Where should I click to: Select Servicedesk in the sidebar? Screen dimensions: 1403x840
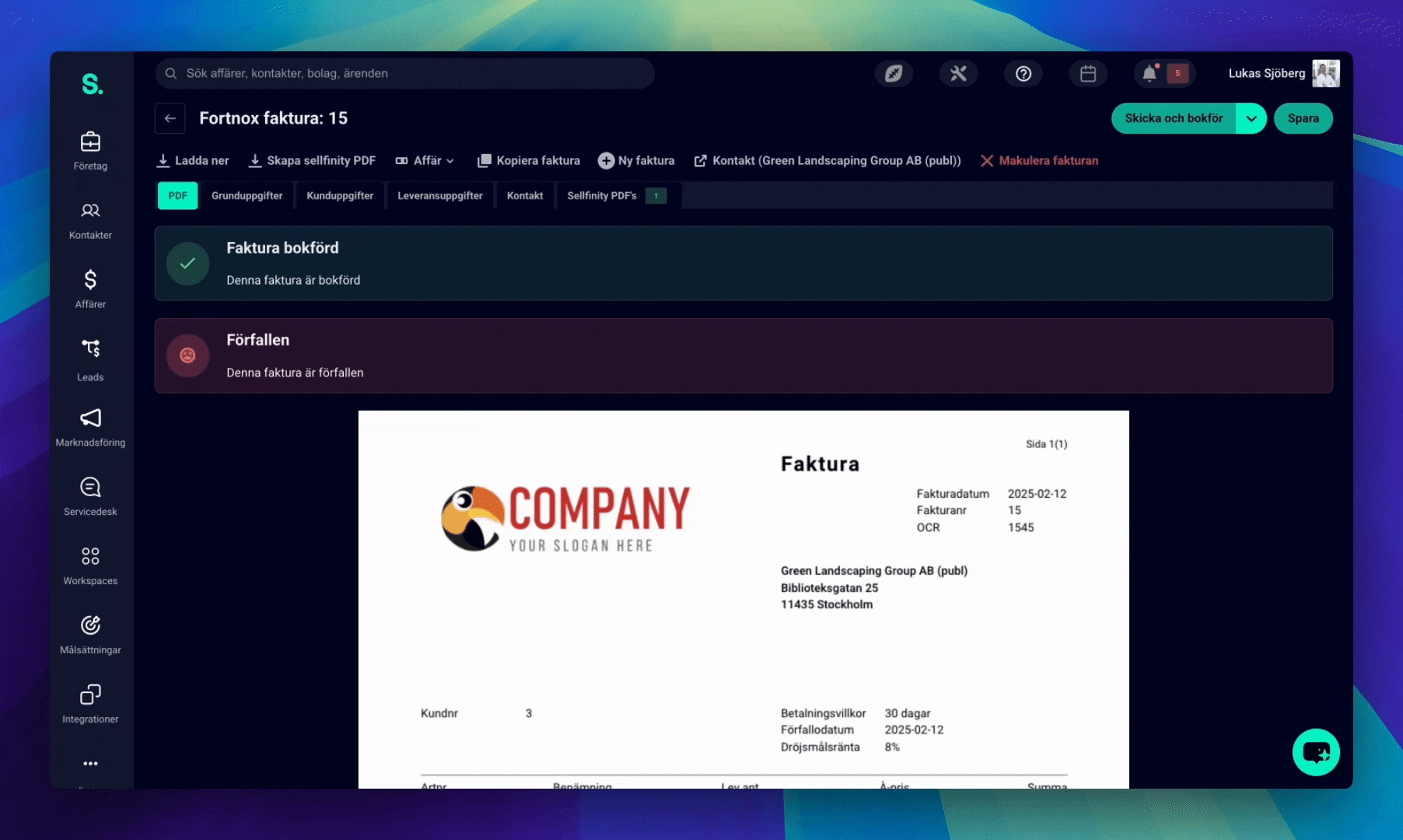pyautogui.click(x=90, y=494)
